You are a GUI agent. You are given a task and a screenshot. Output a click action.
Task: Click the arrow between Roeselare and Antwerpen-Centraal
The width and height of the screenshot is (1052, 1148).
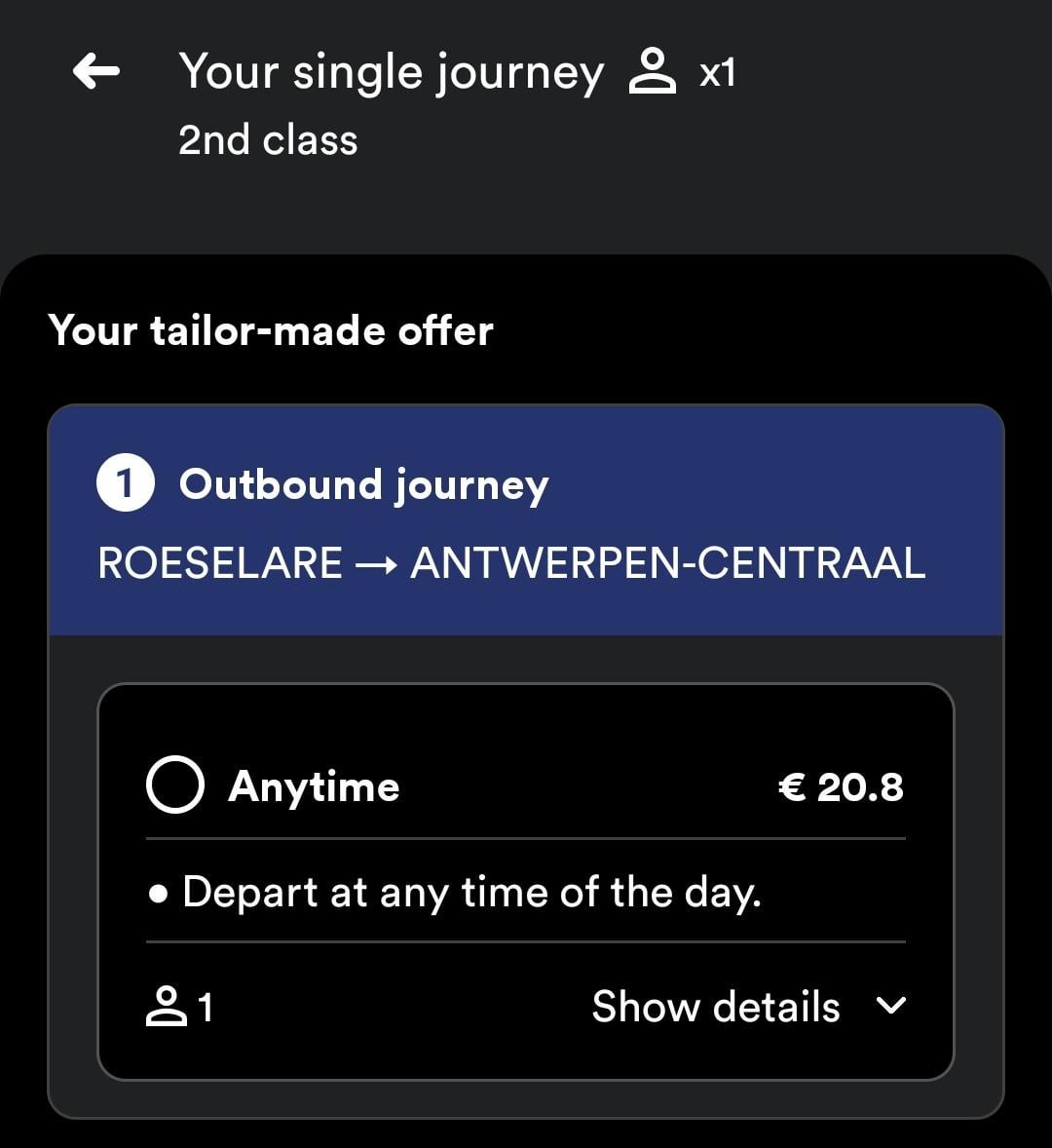(376, 564)
